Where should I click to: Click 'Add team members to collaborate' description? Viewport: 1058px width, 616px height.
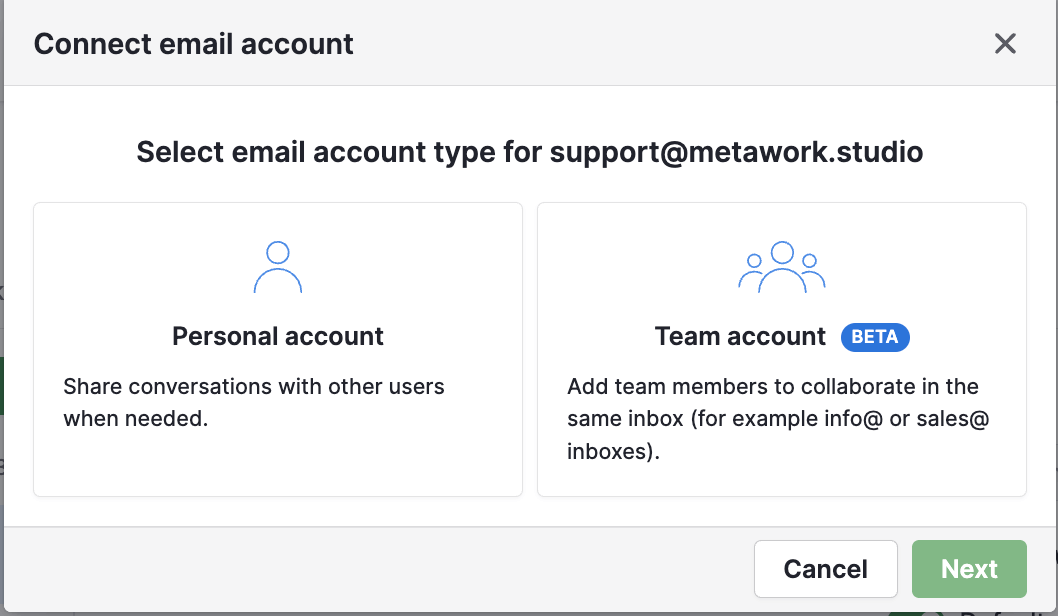[772, 386]
